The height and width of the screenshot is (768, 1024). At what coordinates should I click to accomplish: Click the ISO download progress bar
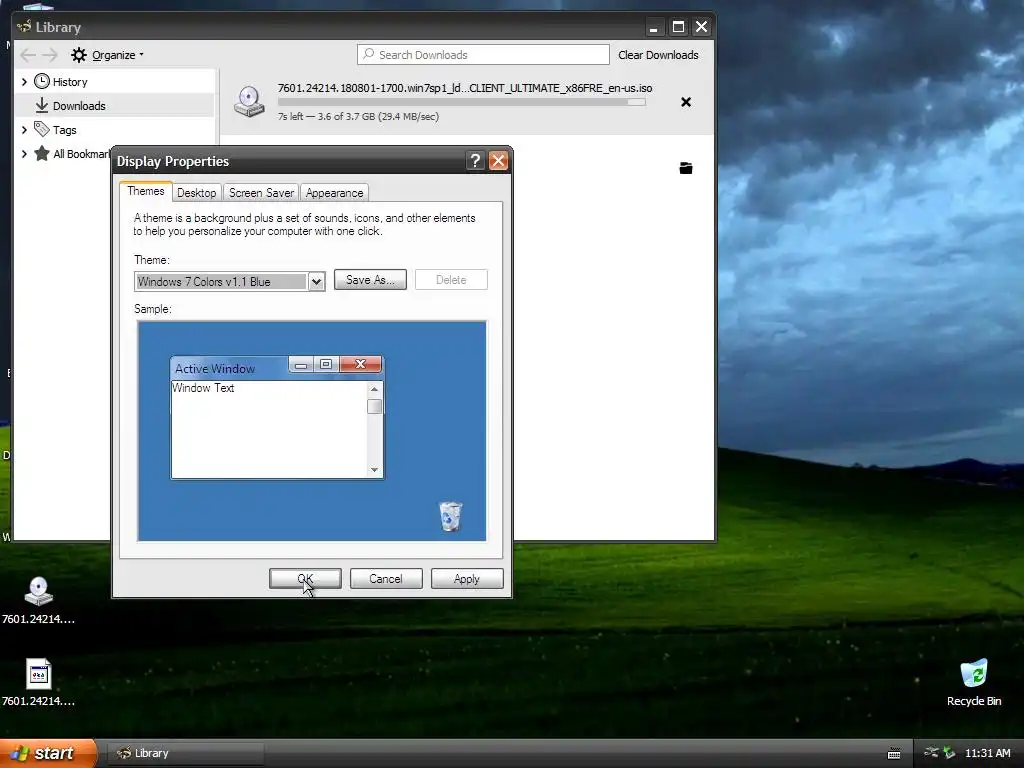coord(462,102)
